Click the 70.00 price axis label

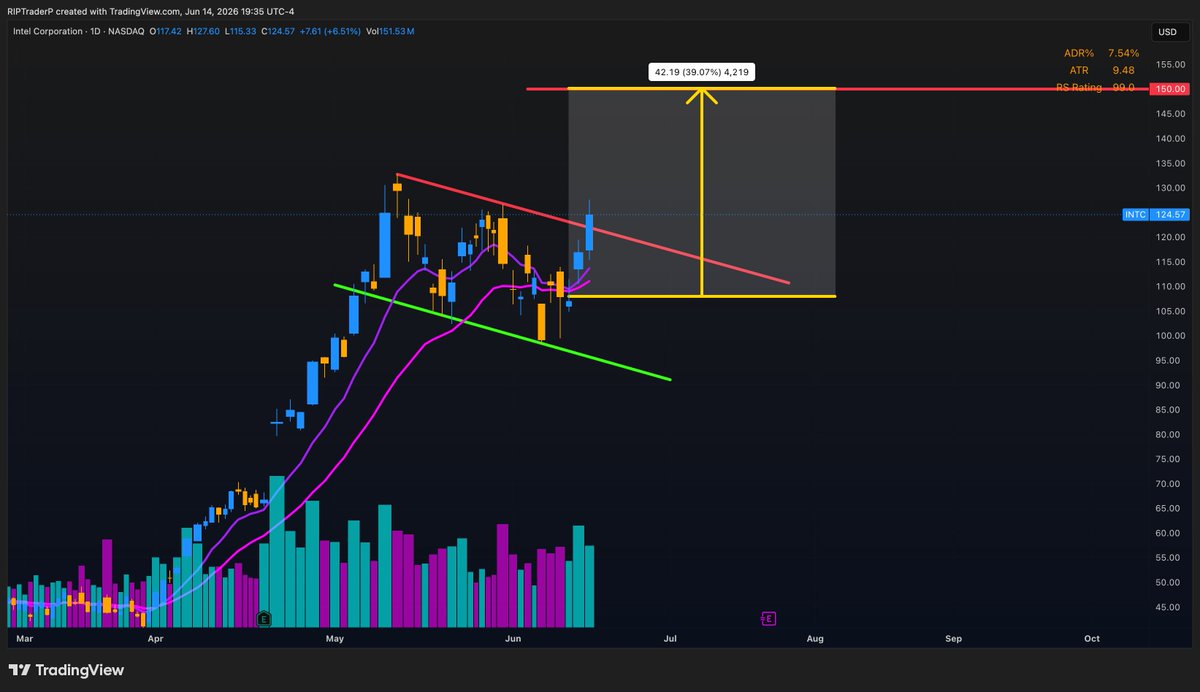[1168, 484]
